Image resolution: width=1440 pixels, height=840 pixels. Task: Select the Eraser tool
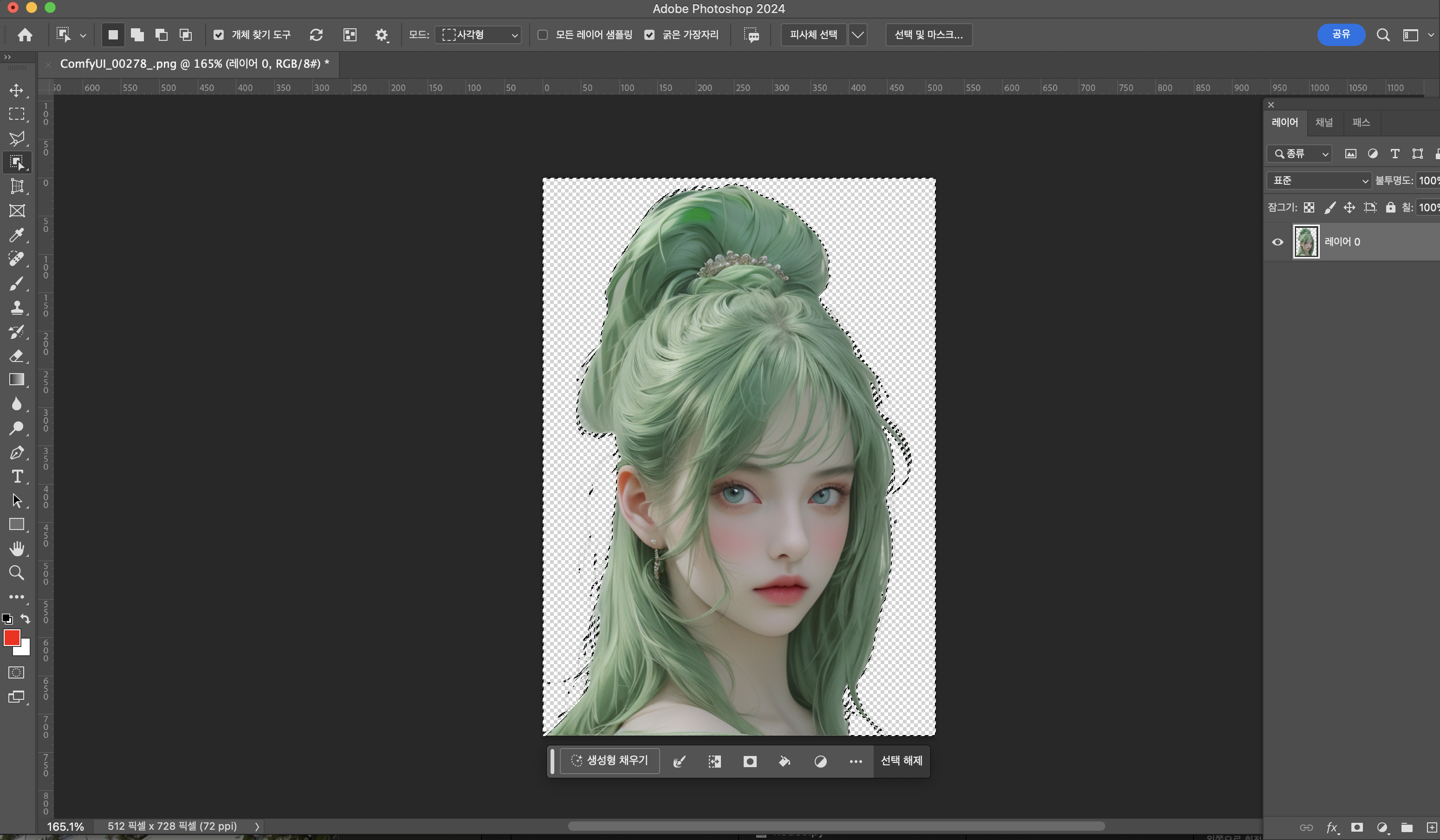click(17, 356)
